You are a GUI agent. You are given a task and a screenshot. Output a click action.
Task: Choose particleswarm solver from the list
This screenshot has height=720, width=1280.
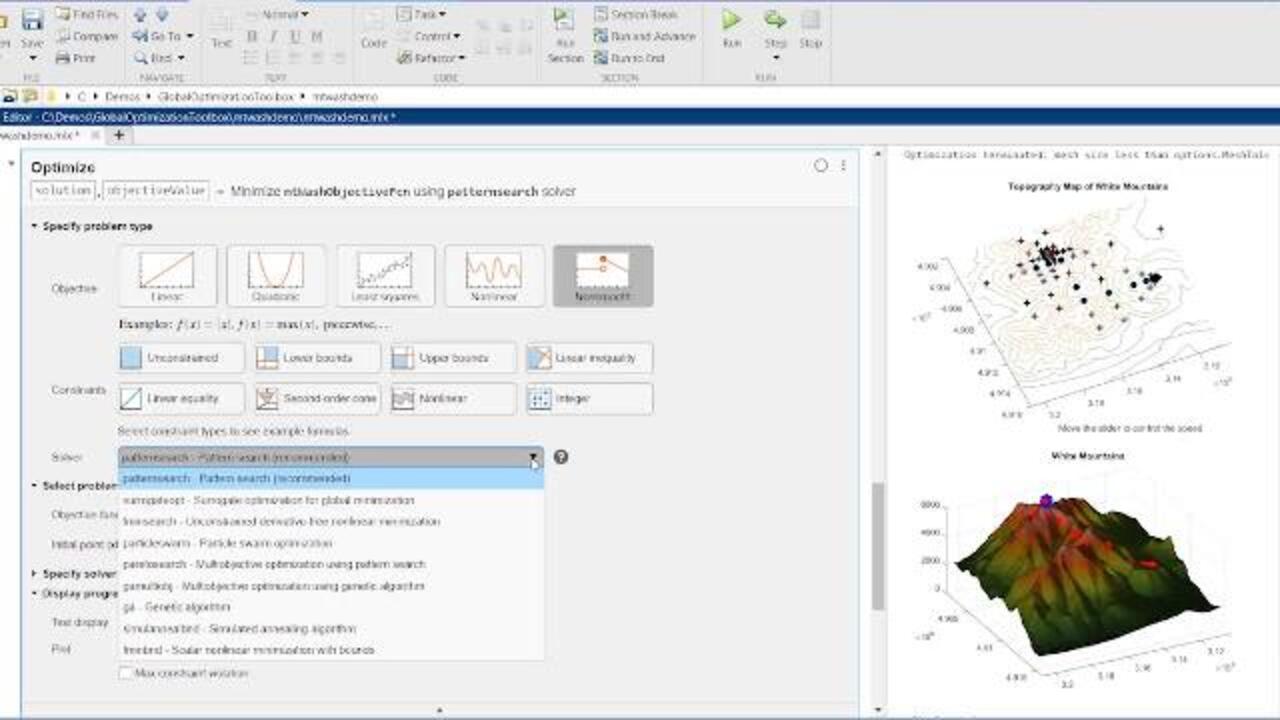[x=227, y=543]
